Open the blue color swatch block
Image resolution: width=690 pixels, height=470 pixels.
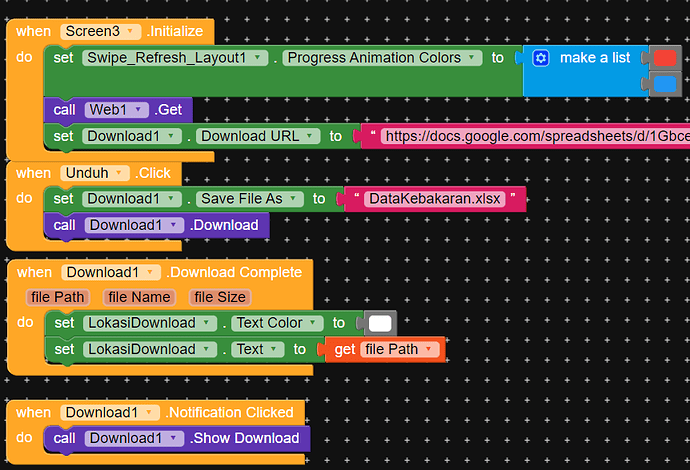(x=664, y=82)
